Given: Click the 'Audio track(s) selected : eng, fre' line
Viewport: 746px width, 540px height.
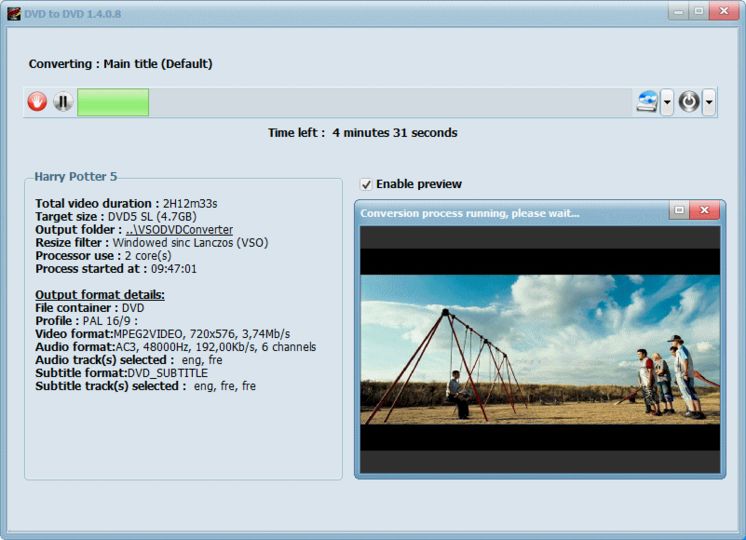Looking at the screenshot, I should 129,360.
